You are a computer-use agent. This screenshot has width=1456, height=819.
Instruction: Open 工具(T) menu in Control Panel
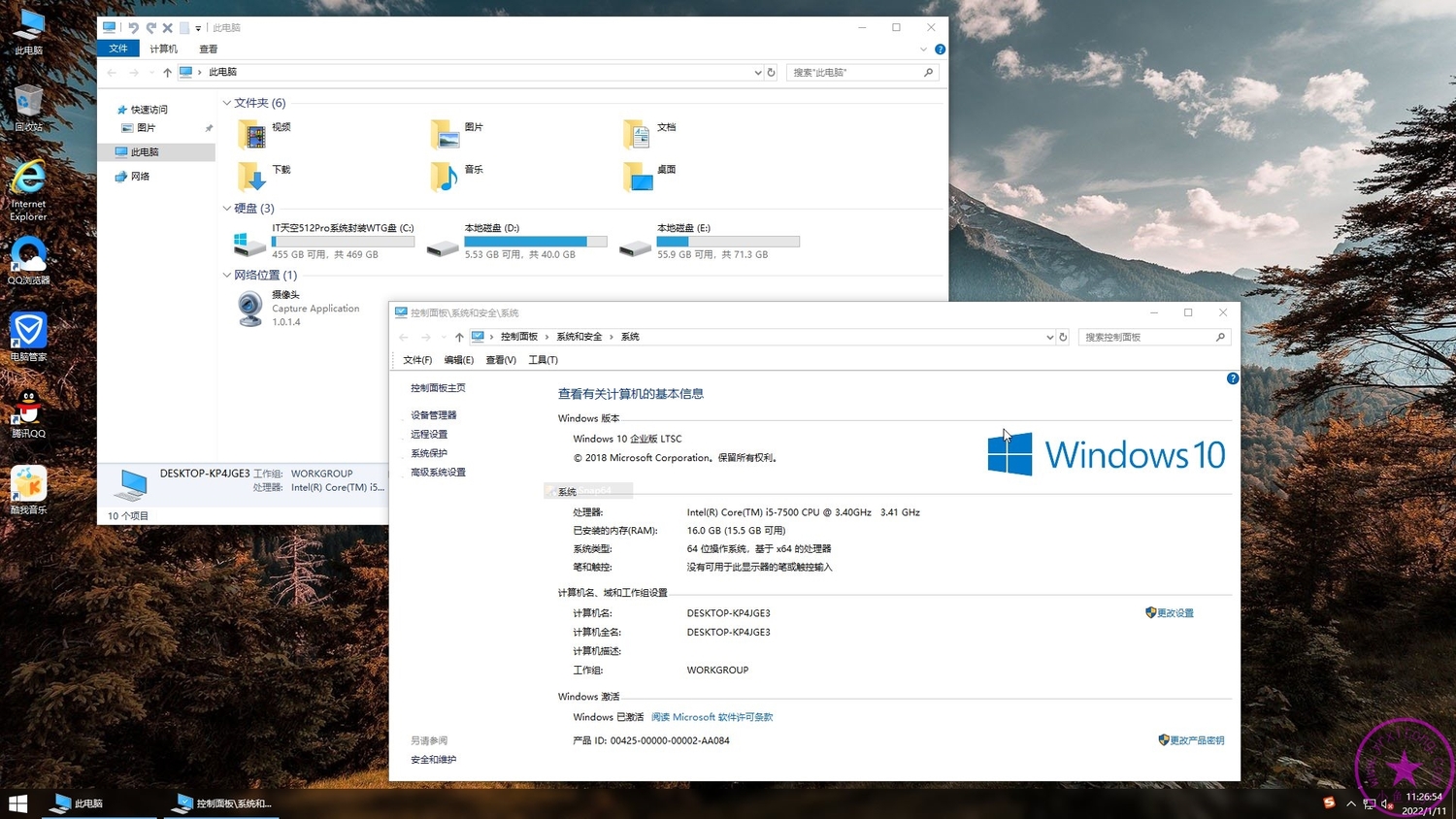coord(543,360)
